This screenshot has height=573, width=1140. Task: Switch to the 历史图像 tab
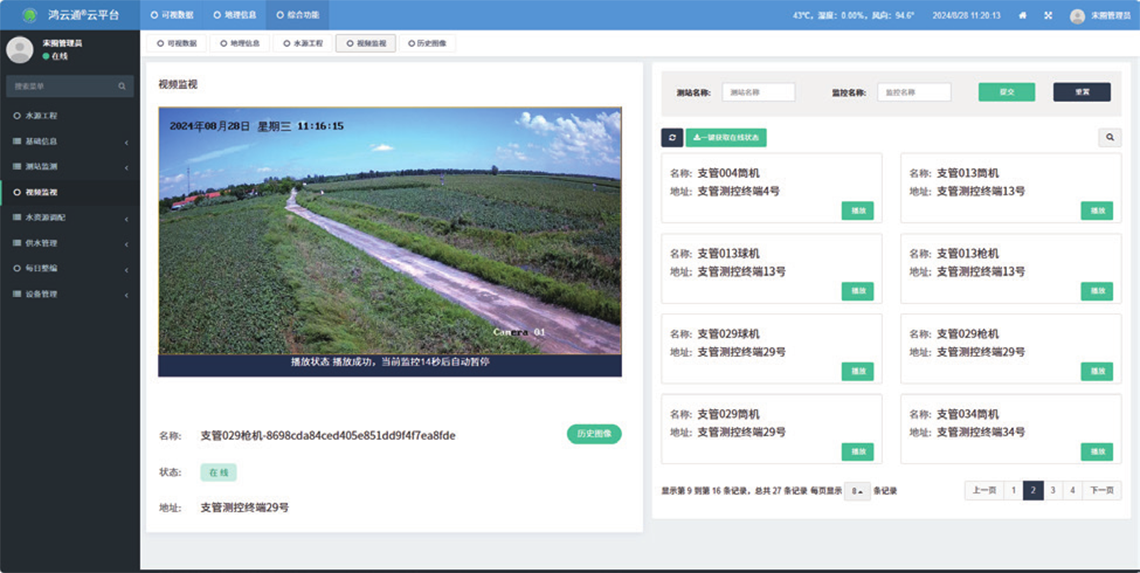point(428,44)
